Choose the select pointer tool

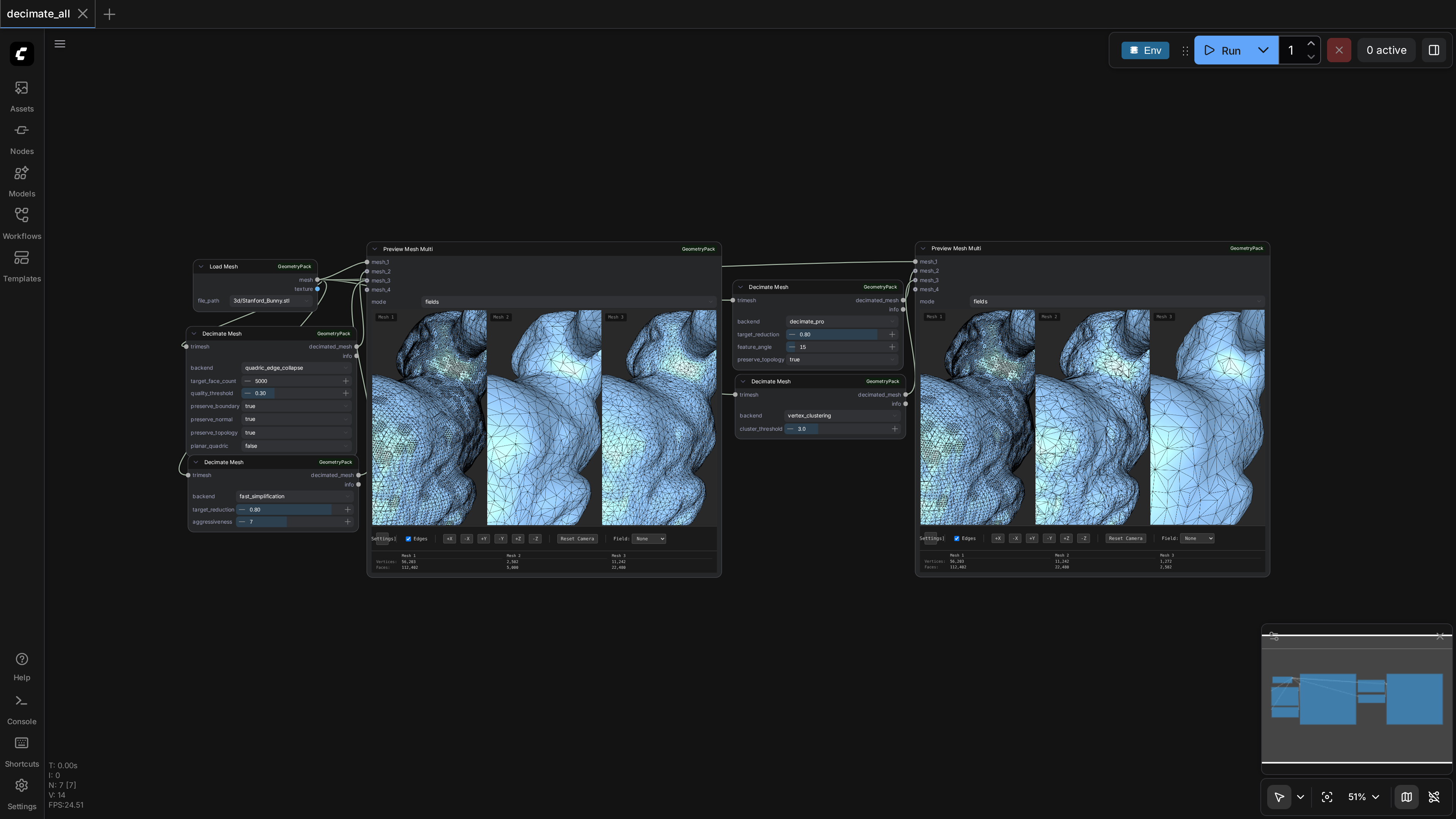pos(1279,797)
